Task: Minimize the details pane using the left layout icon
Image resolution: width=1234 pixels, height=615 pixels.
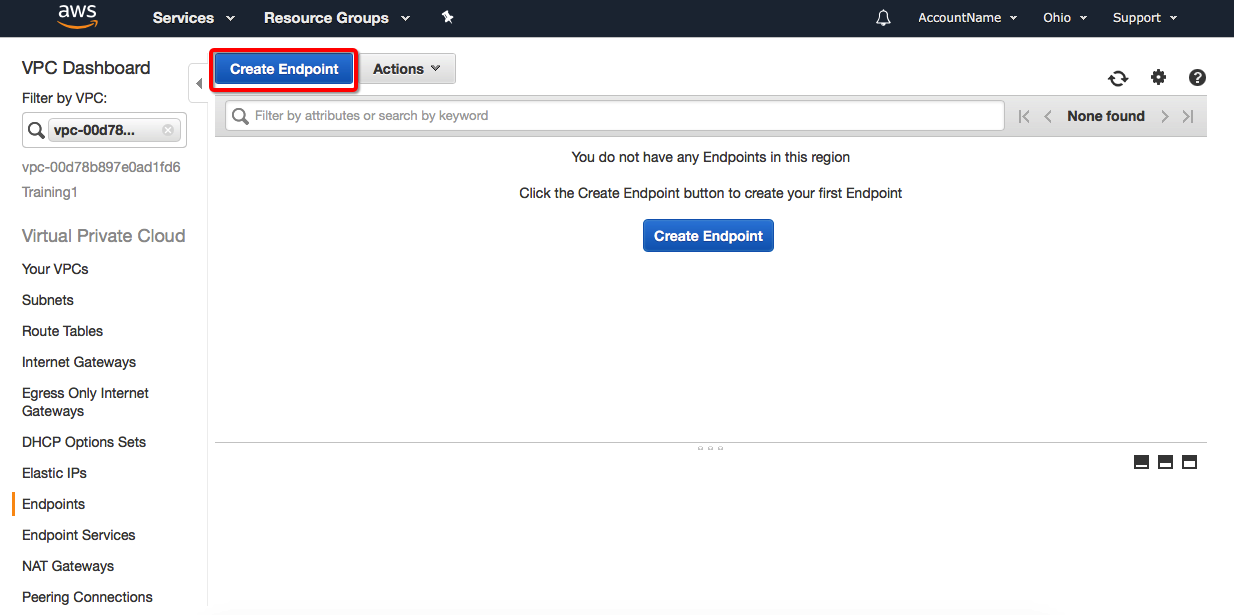Action: click(1141, 462)
